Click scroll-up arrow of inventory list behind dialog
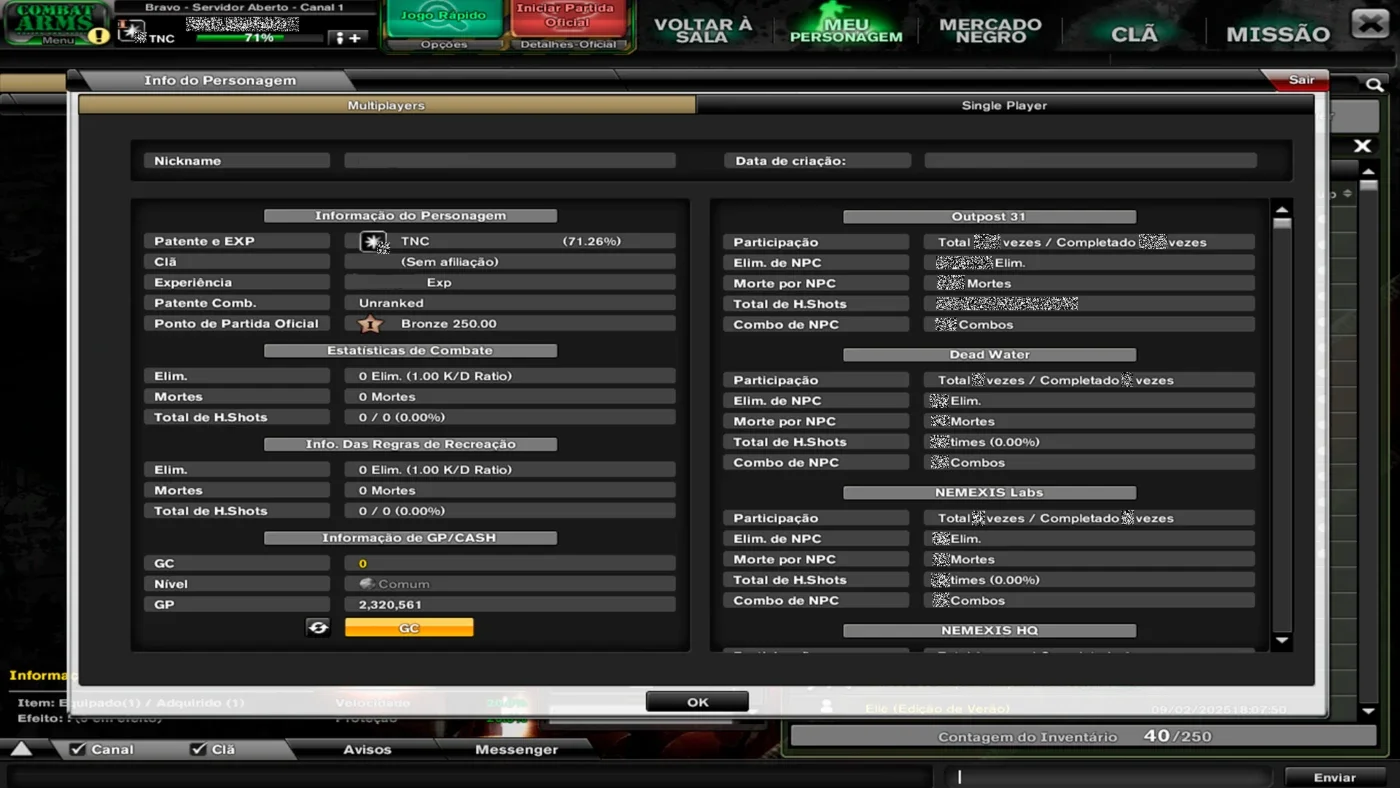Viewport: 1400px width, 788px height. tap(1369, 172)
